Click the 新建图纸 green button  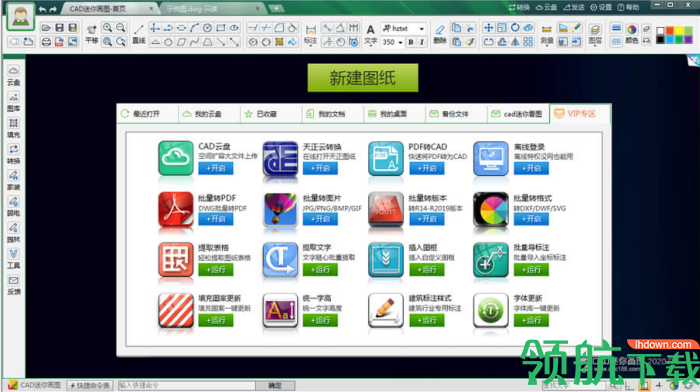(362, 78)
